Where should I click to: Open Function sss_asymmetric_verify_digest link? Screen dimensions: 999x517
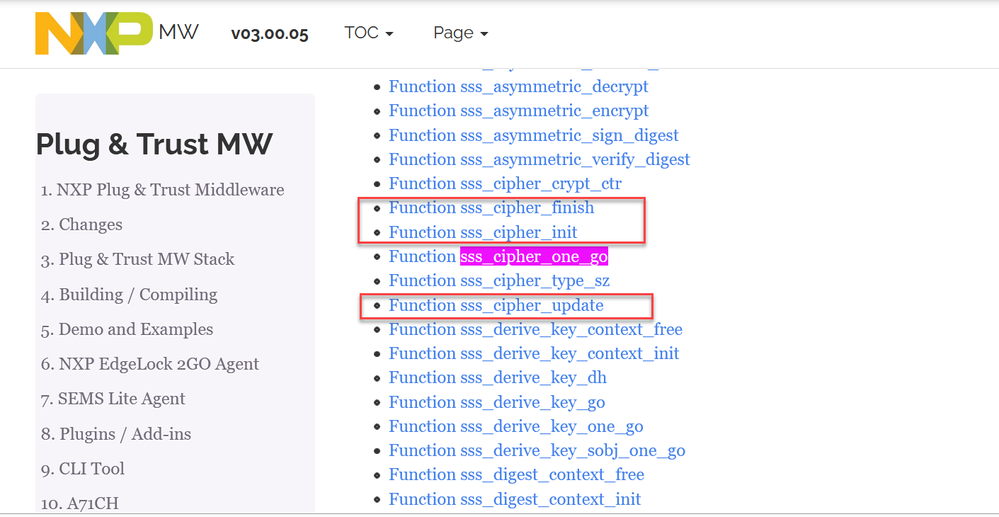click(x=540, y=159)
